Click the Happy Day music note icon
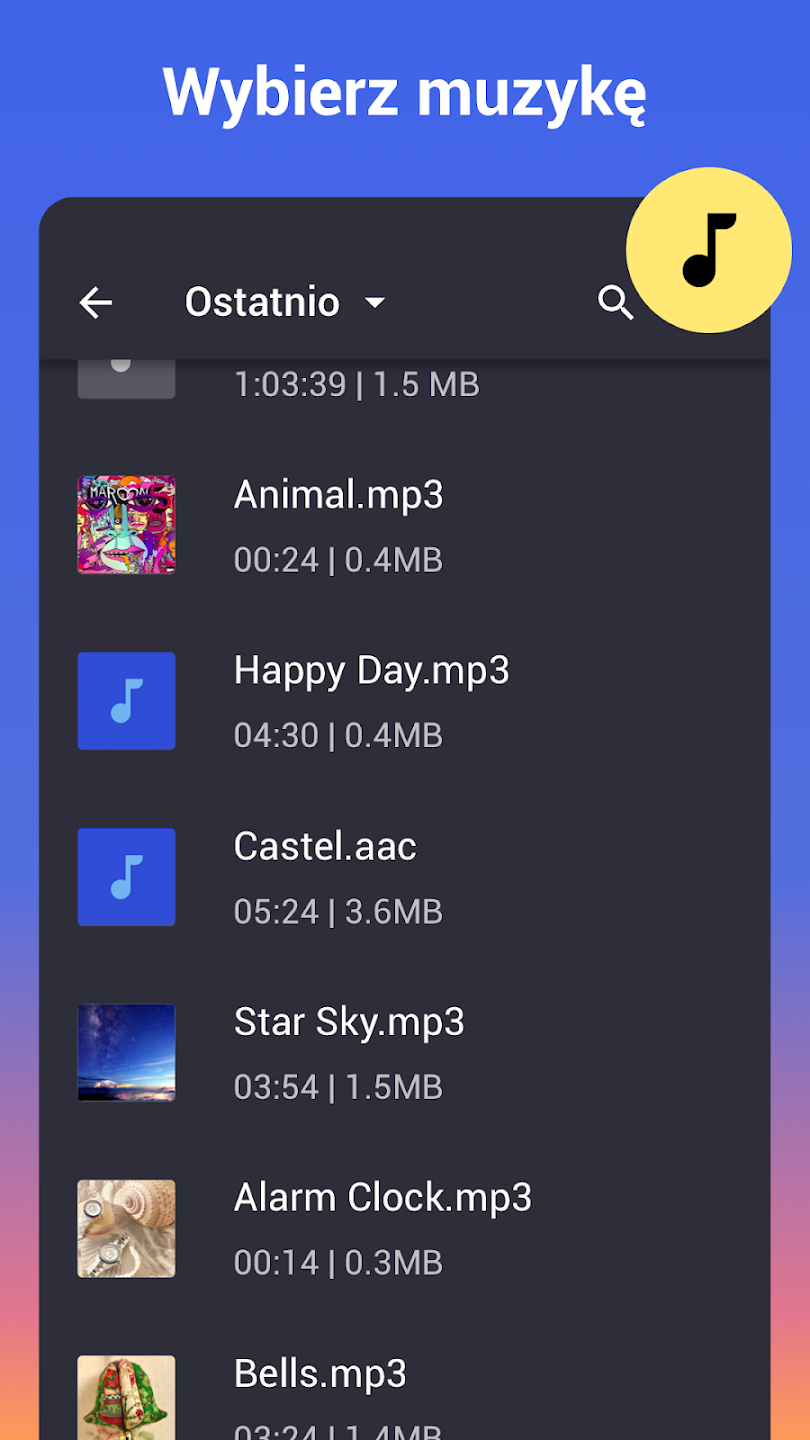This screenshot has height=1440, width=810. click(127, 701)
